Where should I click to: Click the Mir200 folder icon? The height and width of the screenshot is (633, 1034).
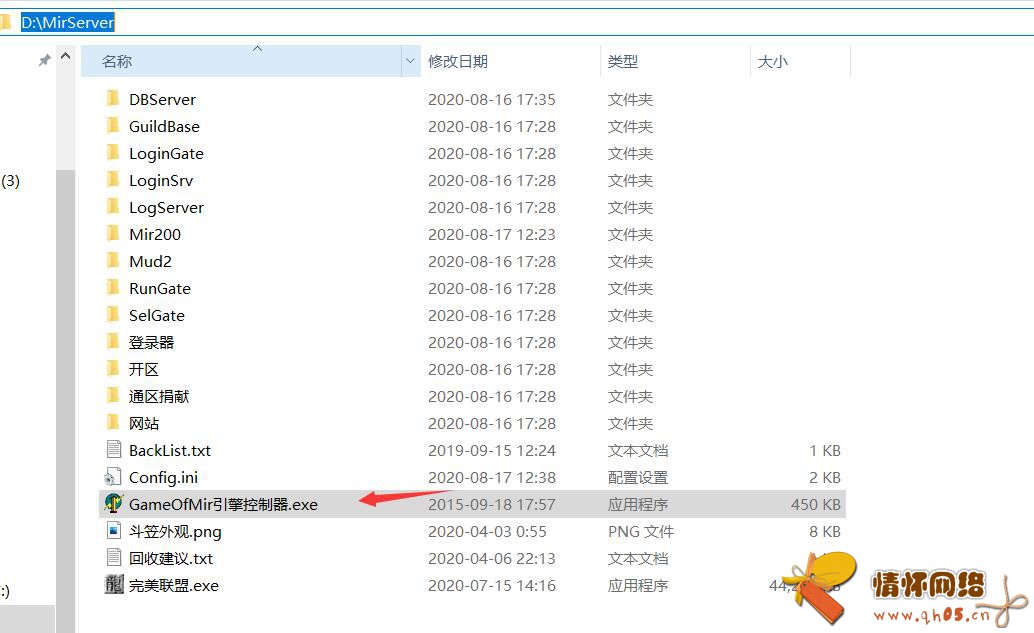113,234
